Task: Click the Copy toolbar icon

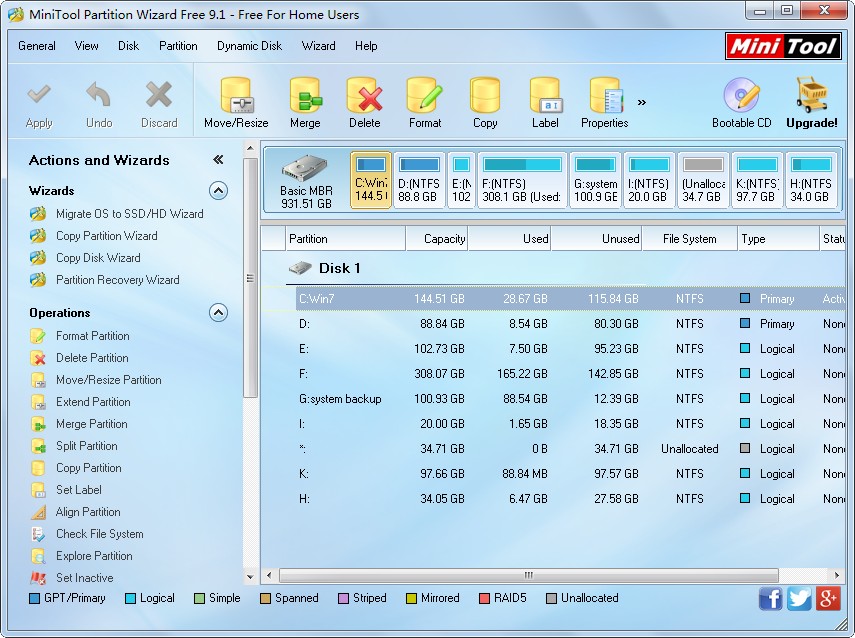Action: tap(485, 104)
